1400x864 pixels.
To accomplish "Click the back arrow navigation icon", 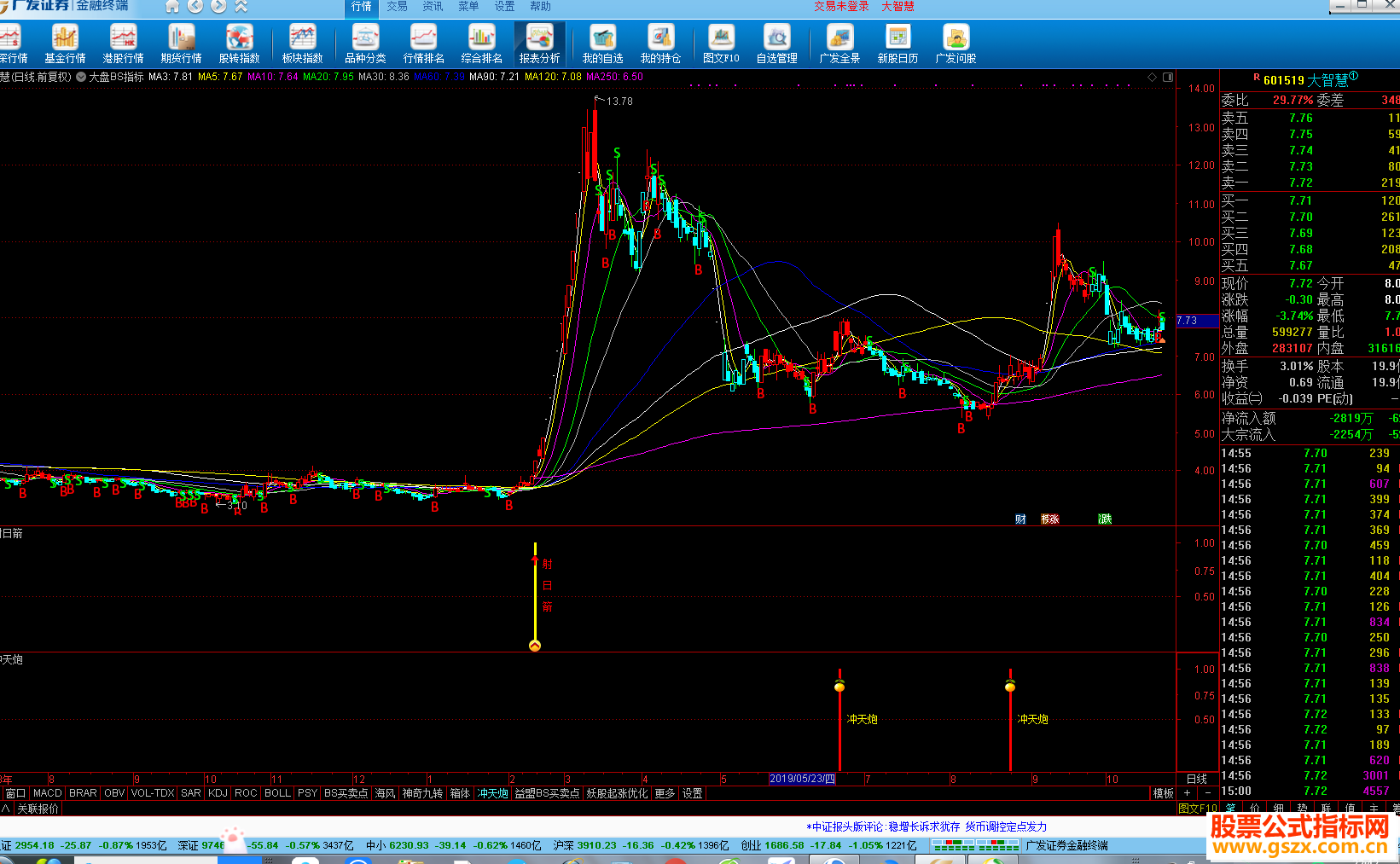I will tap(195, 7).
